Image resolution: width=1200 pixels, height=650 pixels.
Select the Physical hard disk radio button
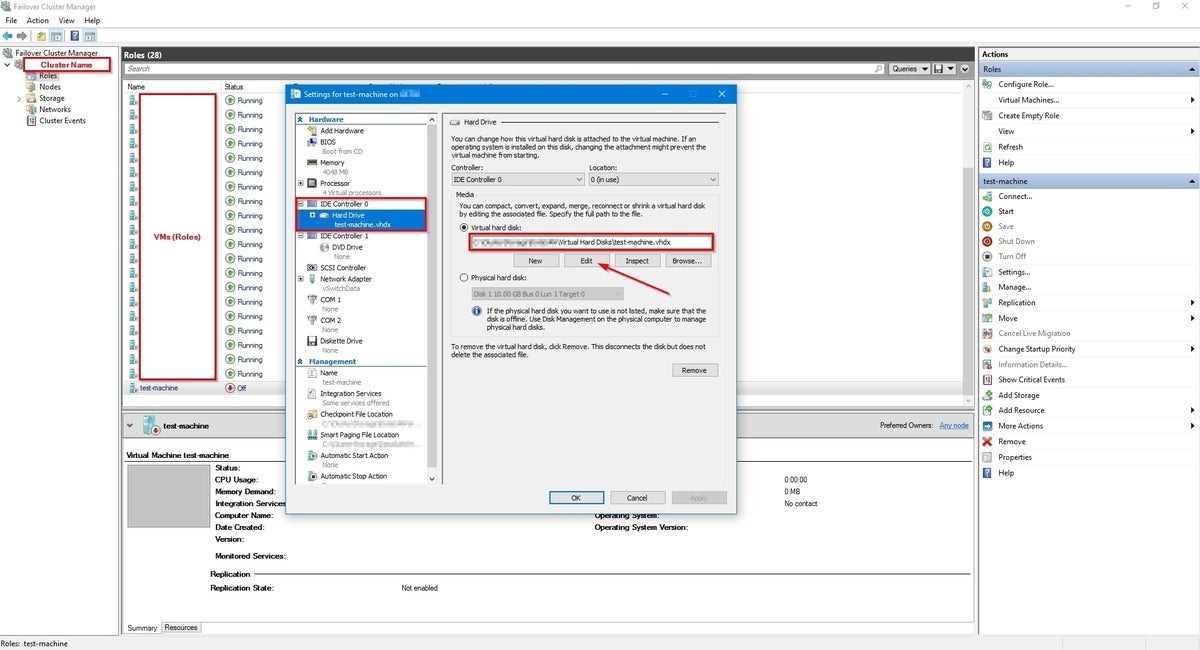coord(463,277)
